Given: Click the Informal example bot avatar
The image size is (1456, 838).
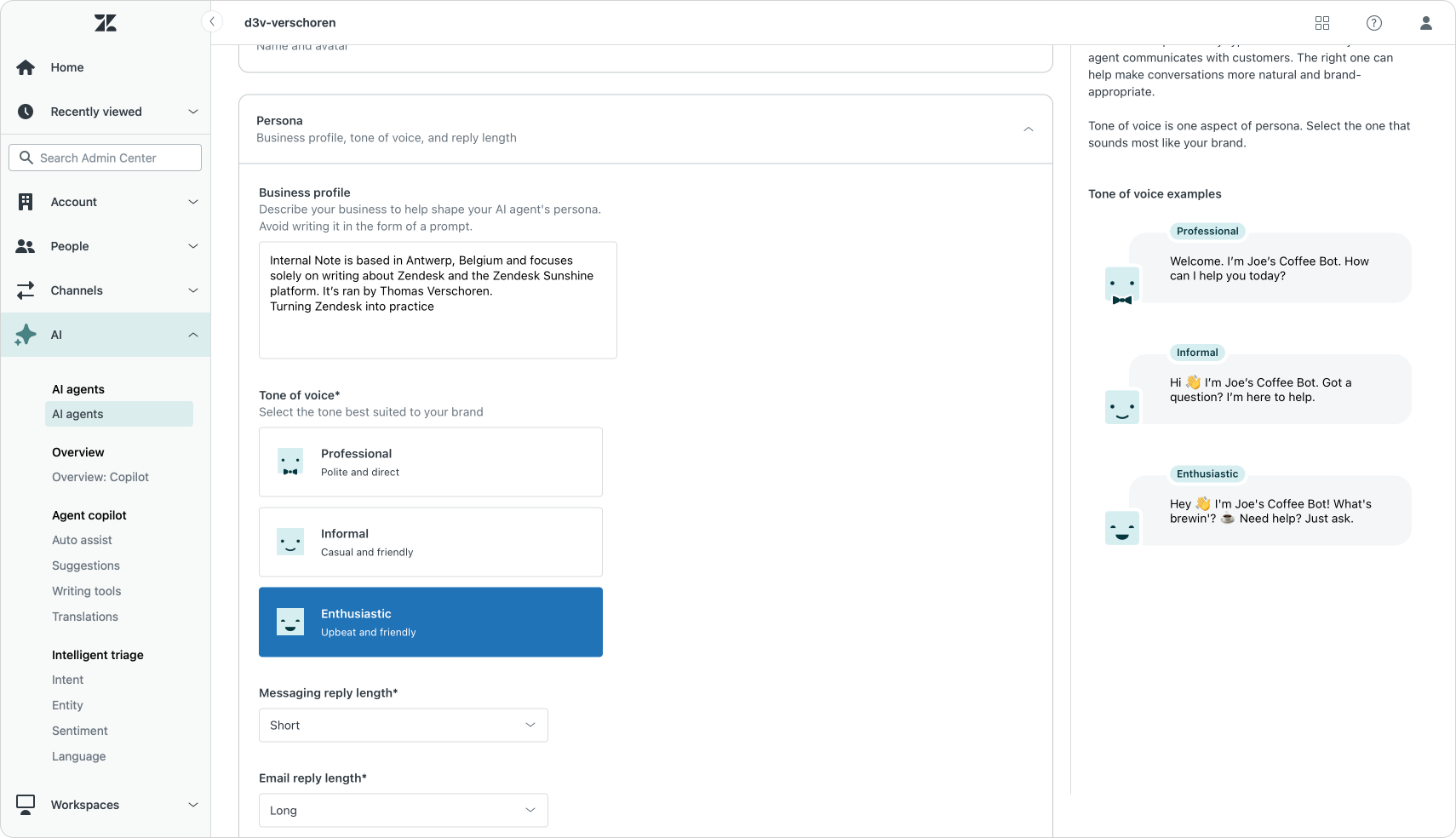Looking at the screenshot, I should coord(1122,407).
